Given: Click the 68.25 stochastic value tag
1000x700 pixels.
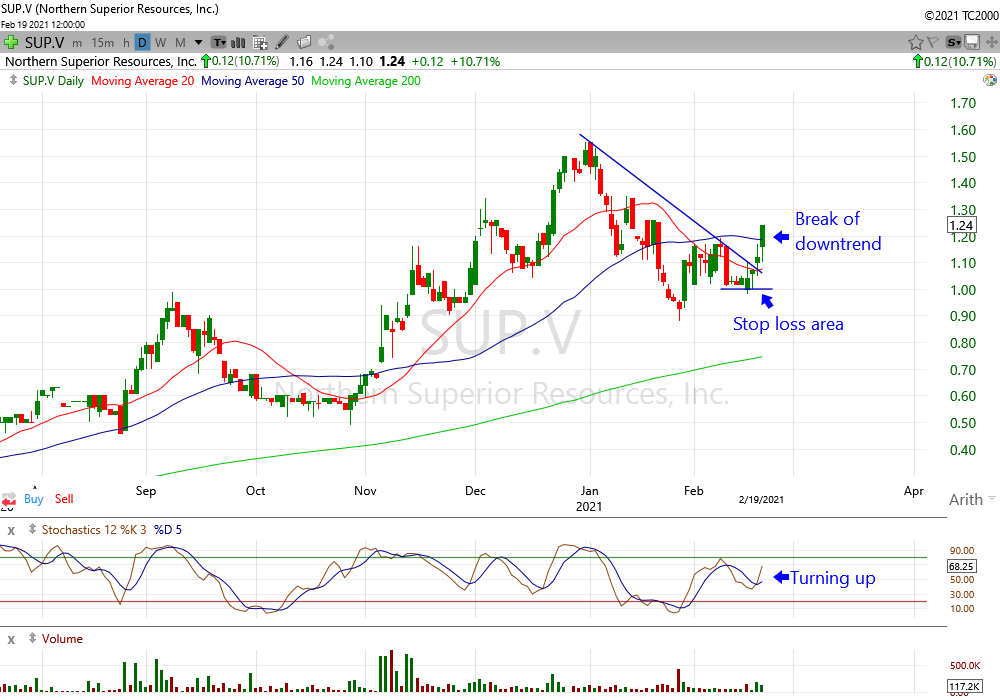Looking at the screenshot, I should [960, 566].
